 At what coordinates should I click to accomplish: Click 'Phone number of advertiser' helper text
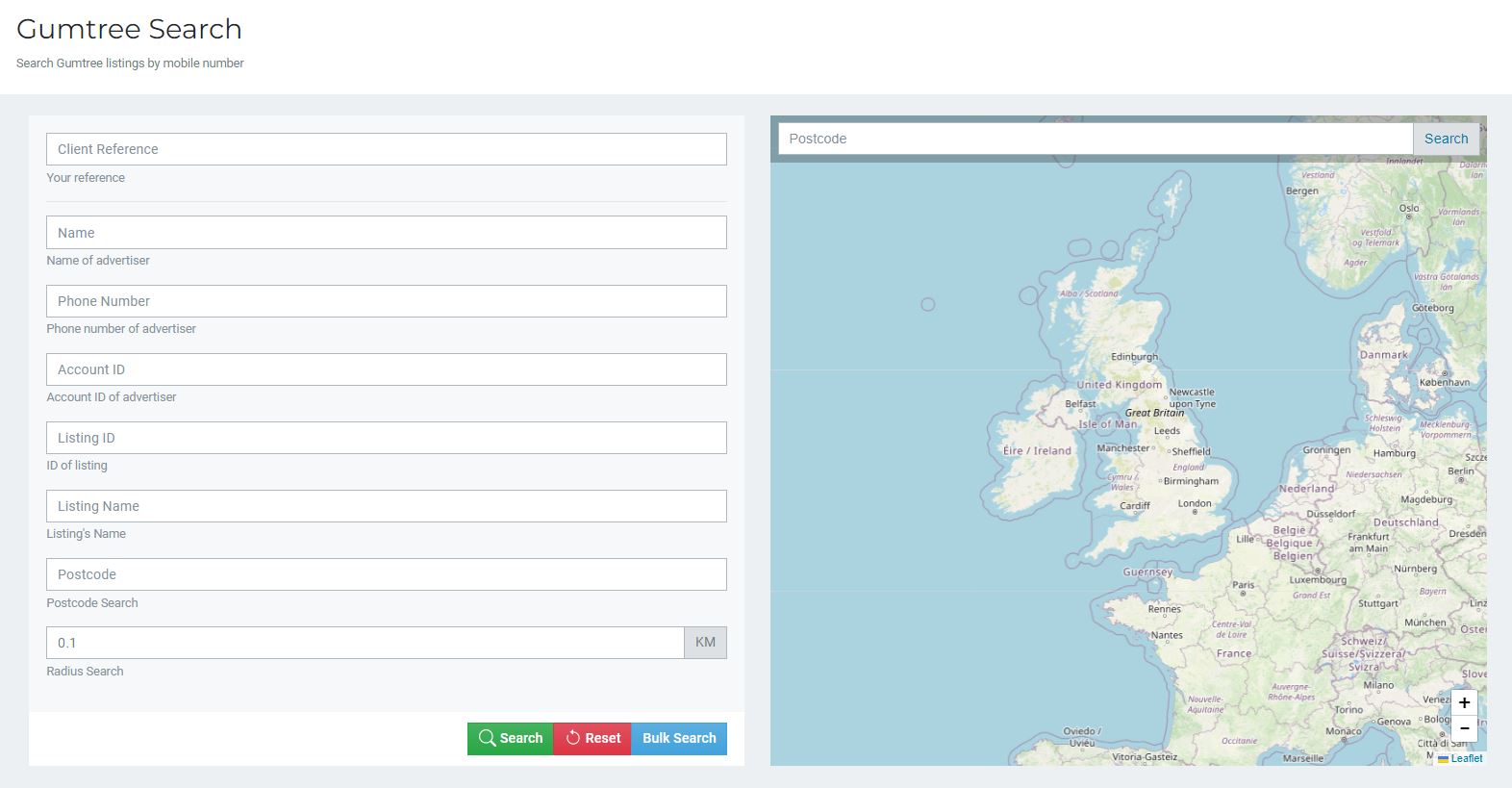(121, 329)
